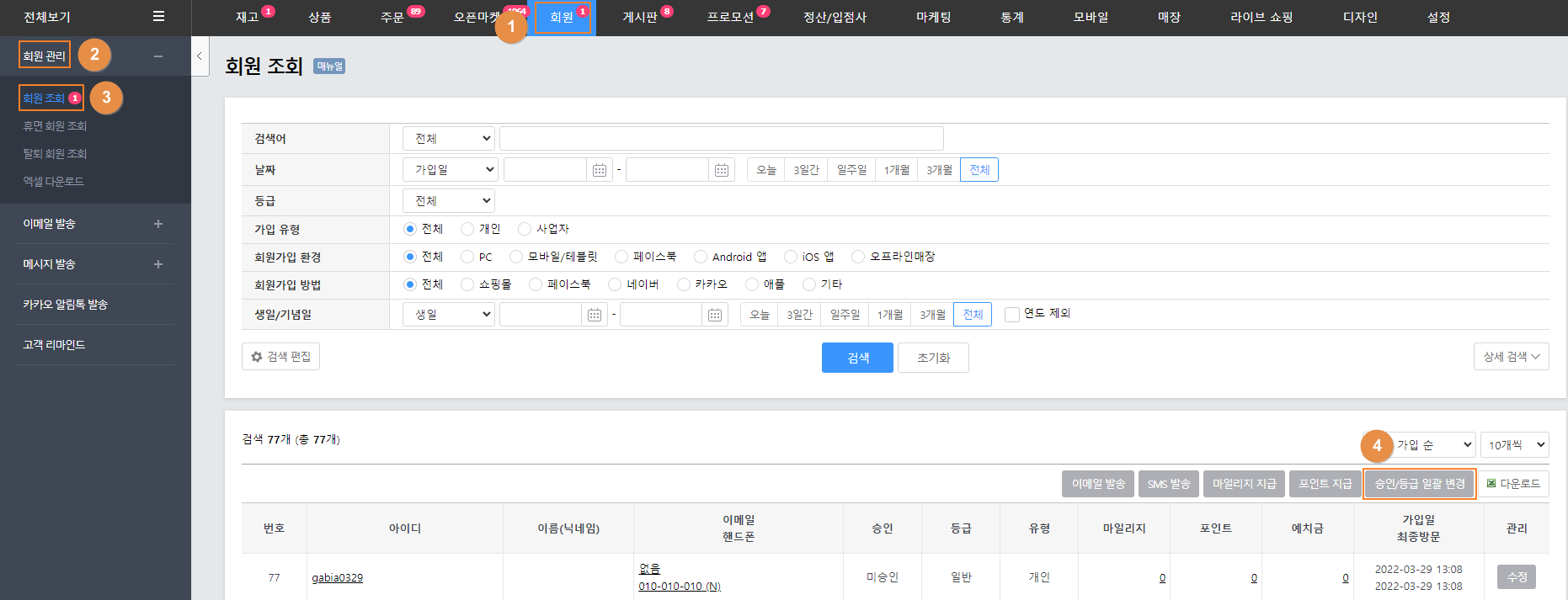This screenshot has width=1568, height=600.
Task: Choose 네이버 as 회원가입 방법
Action: click(615, 284)
